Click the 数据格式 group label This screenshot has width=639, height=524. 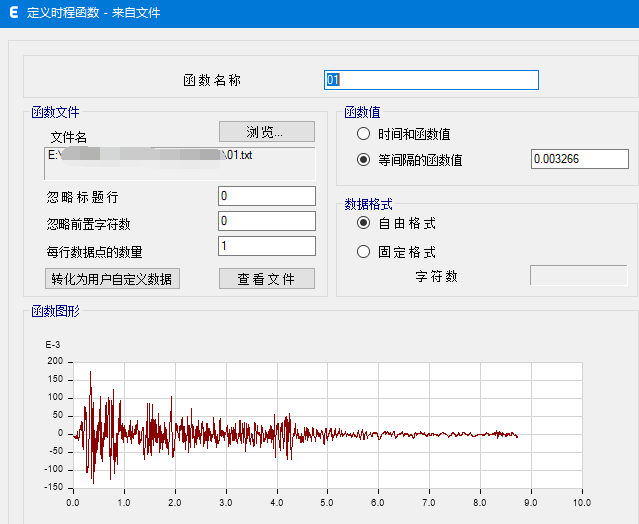368,204
